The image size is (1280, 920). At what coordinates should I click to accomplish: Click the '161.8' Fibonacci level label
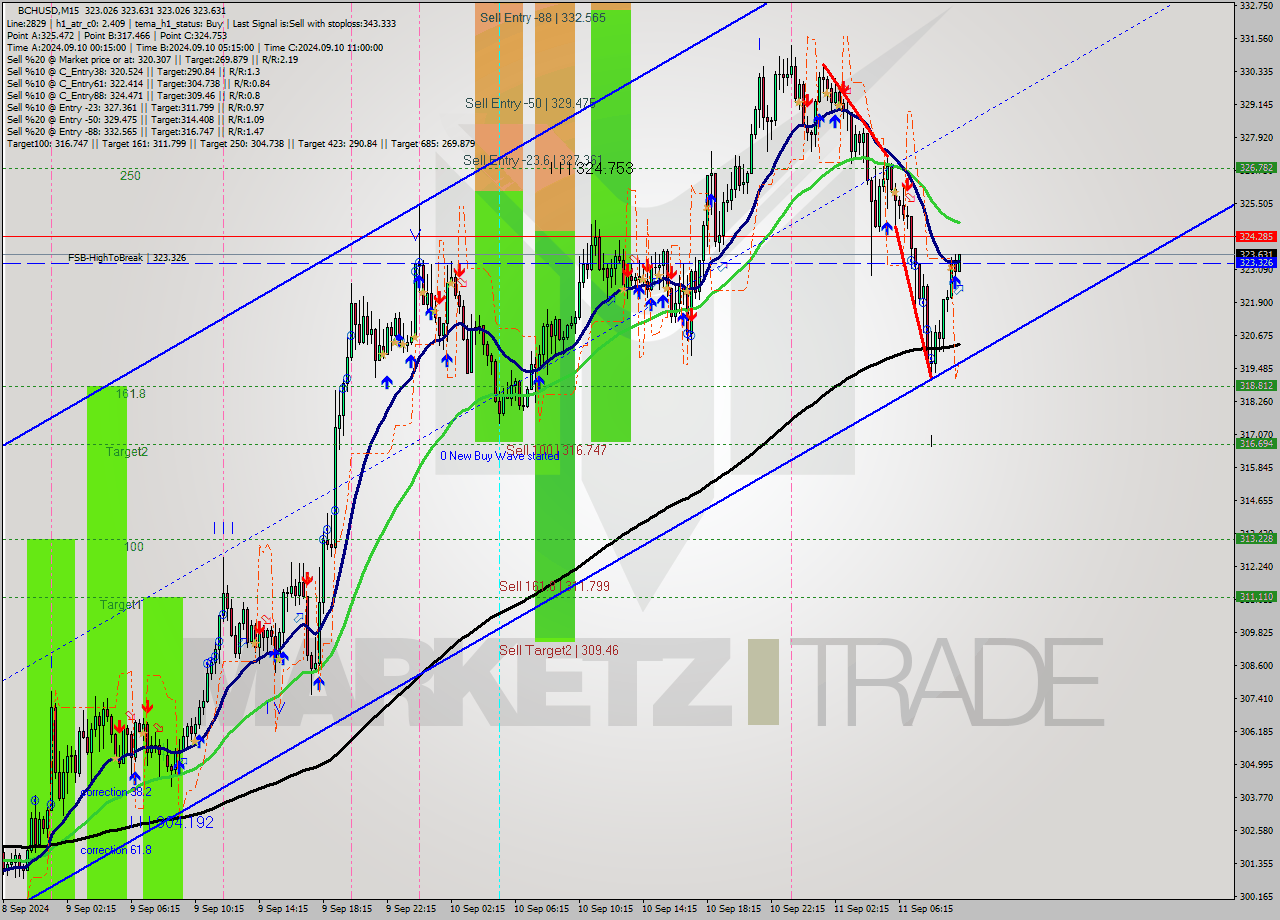click(131, 394)
